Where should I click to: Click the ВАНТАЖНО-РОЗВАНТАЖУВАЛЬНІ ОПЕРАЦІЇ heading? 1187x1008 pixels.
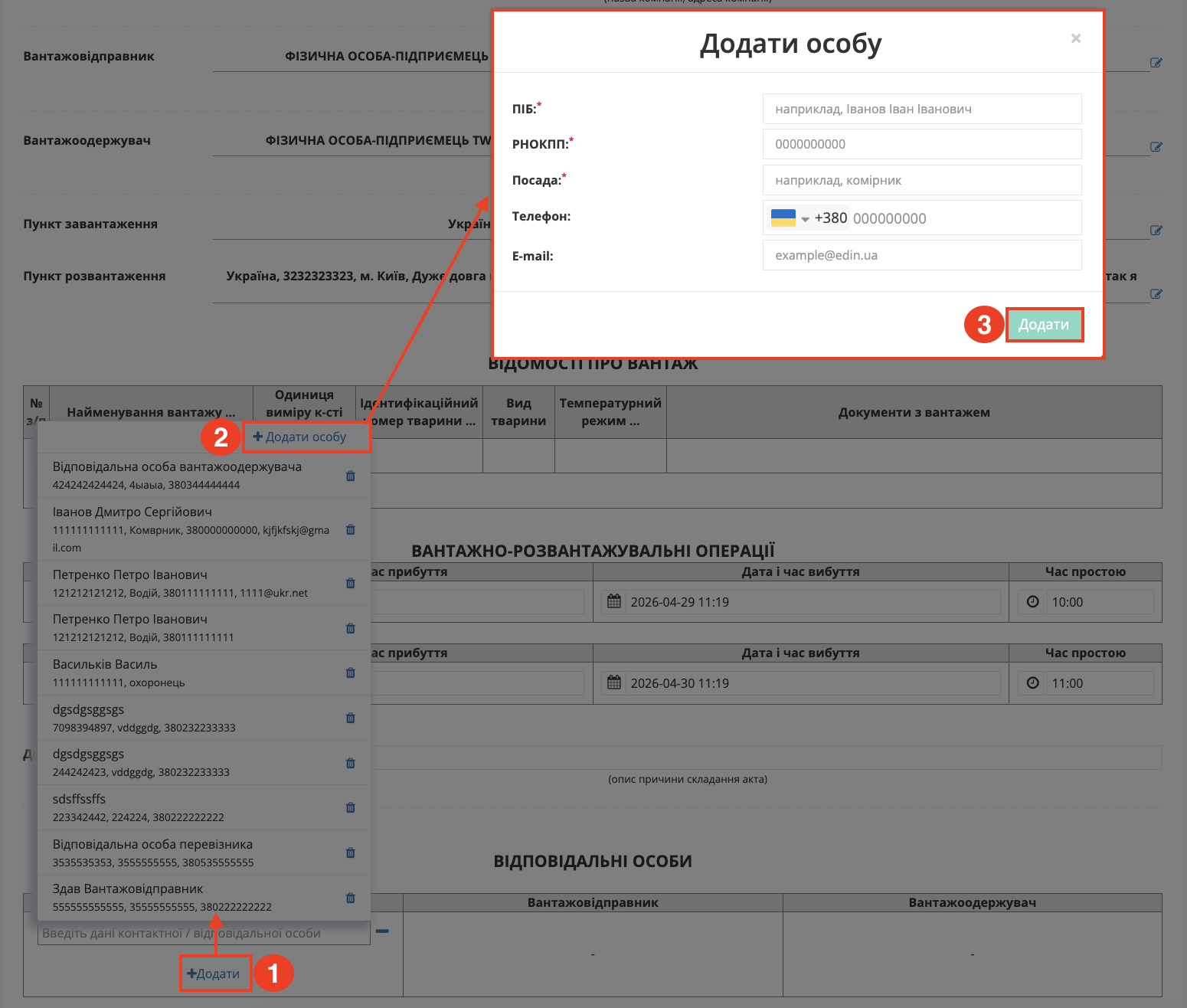(x=593, y=551)
